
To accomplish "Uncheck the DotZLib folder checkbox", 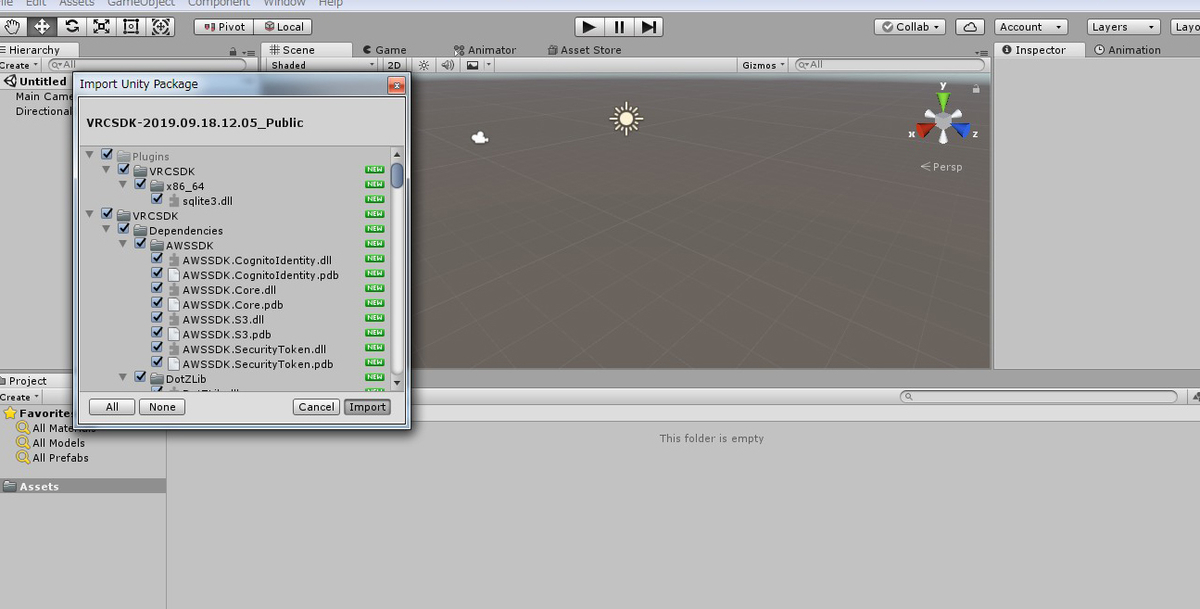I will click(140, 378).
